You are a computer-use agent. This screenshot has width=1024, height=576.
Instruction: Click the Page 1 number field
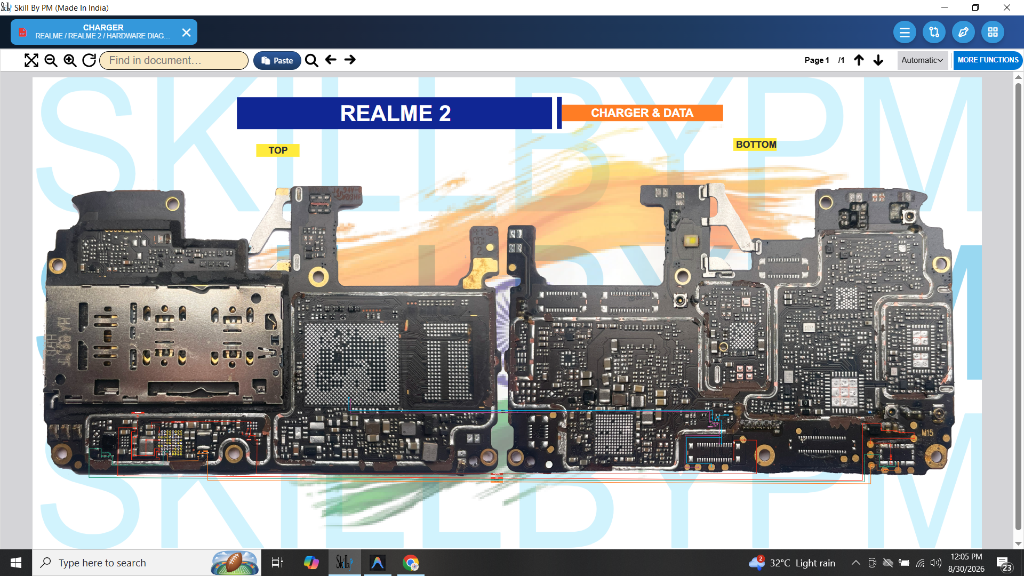tap(816, 60)
